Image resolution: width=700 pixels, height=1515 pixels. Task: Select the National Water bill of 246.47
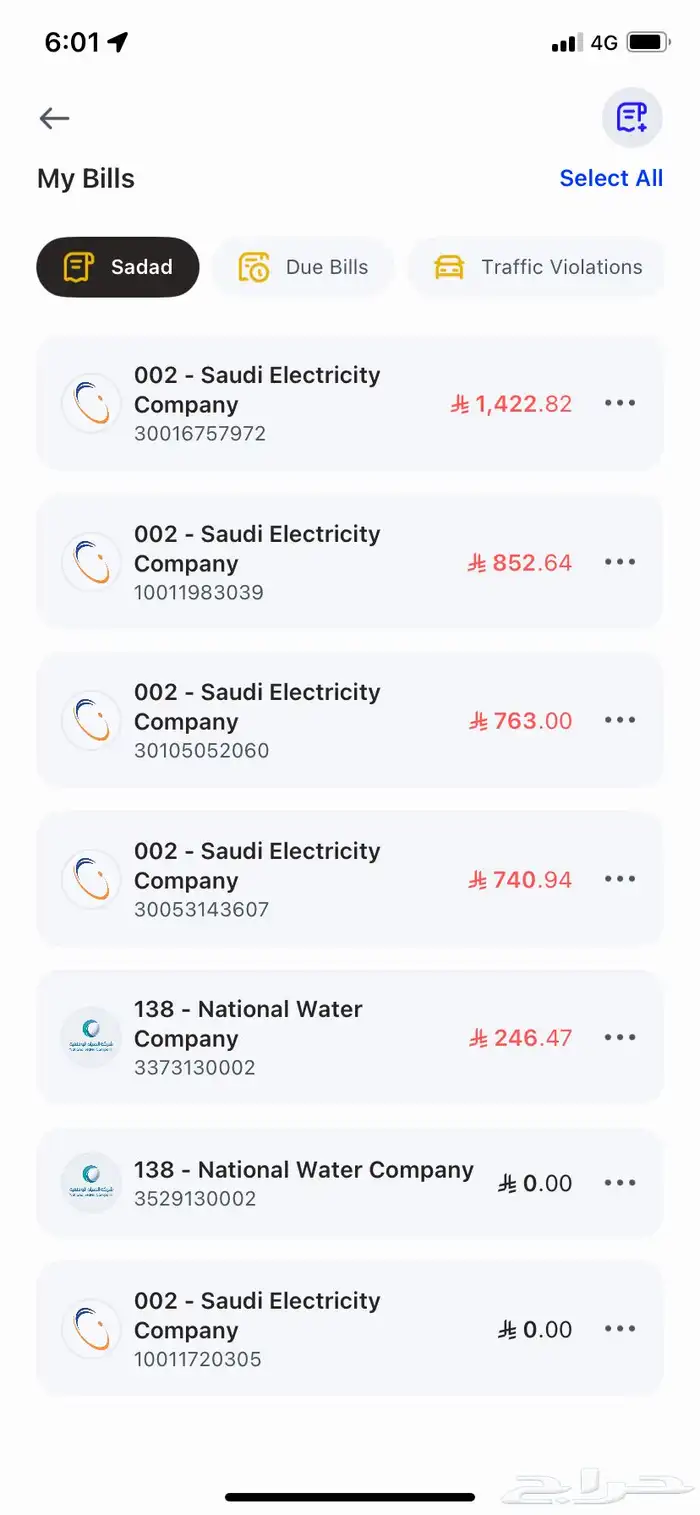pyautogui.click(x=350, y=1037)
